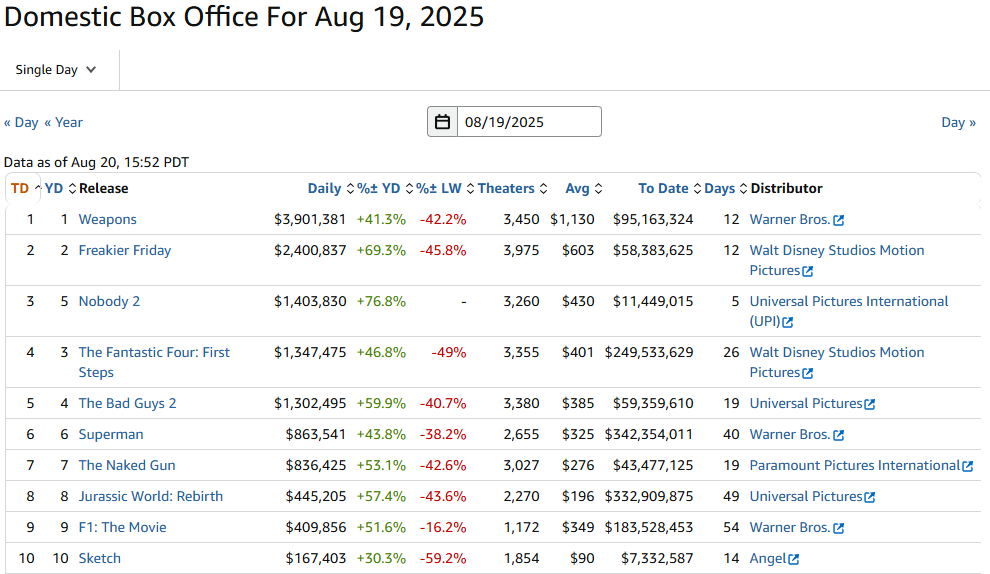Open Warner Bros. link in Superman row

pyautogui.click(x=790, y=434)
